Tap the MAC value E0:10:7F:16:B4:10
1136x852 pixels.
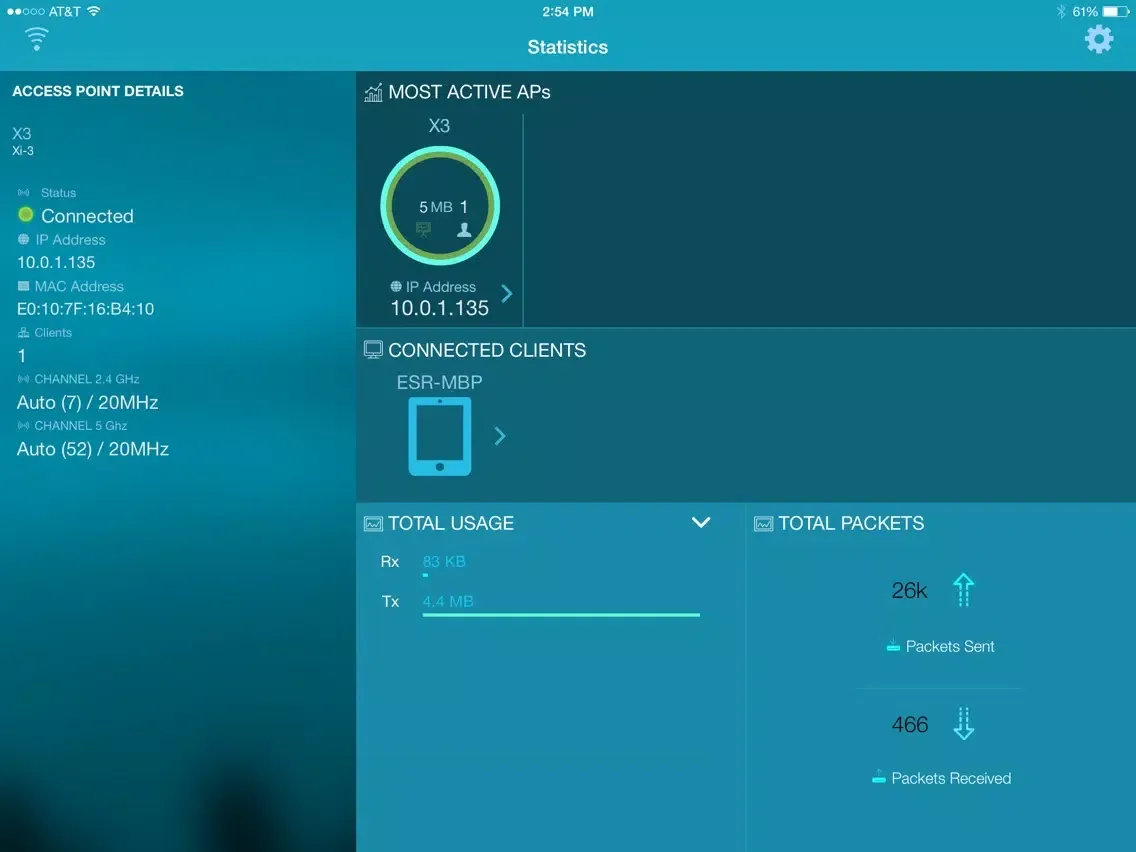[85, 309]
